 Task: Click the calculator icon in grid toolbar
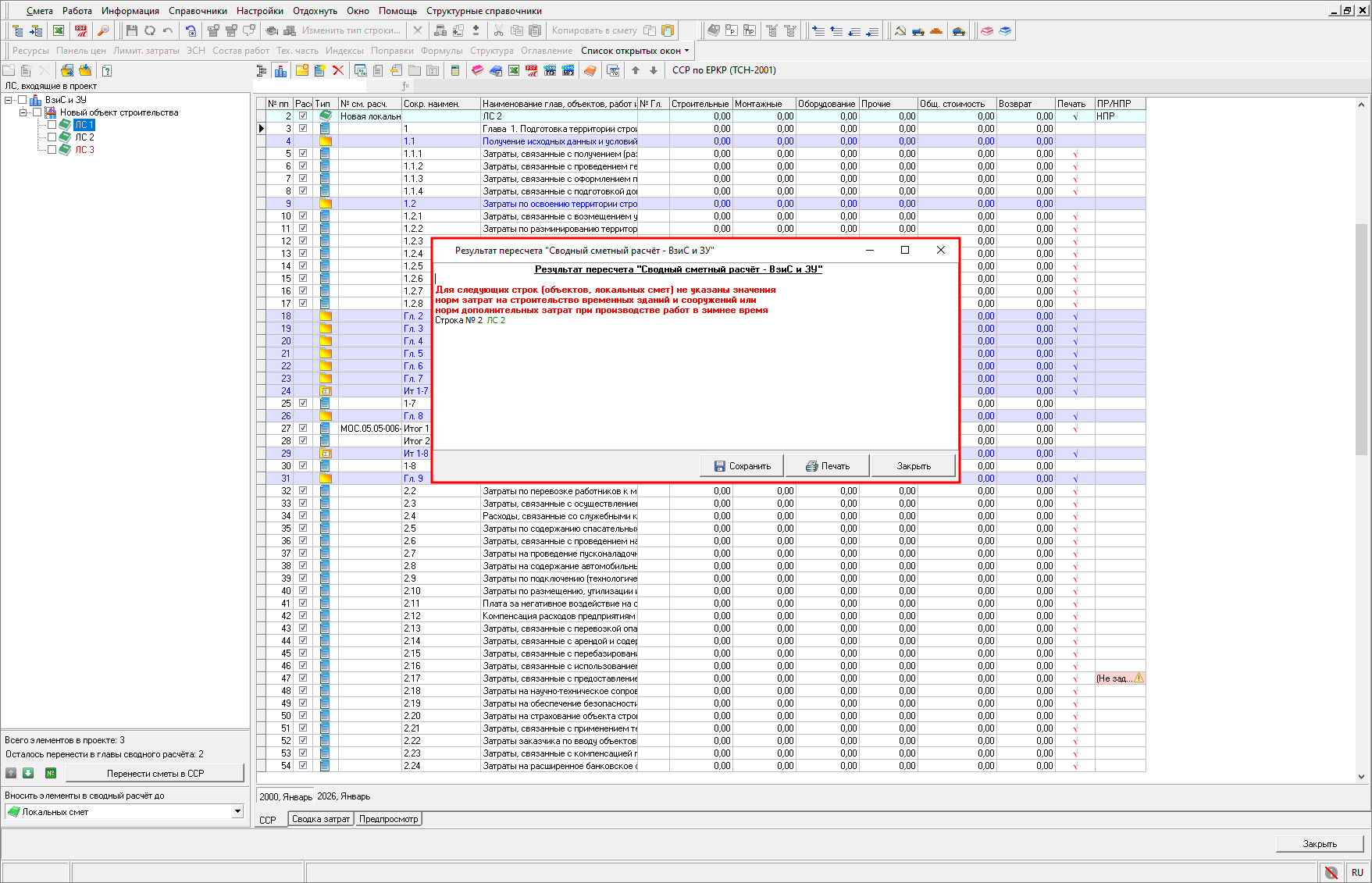click(455, 70)
